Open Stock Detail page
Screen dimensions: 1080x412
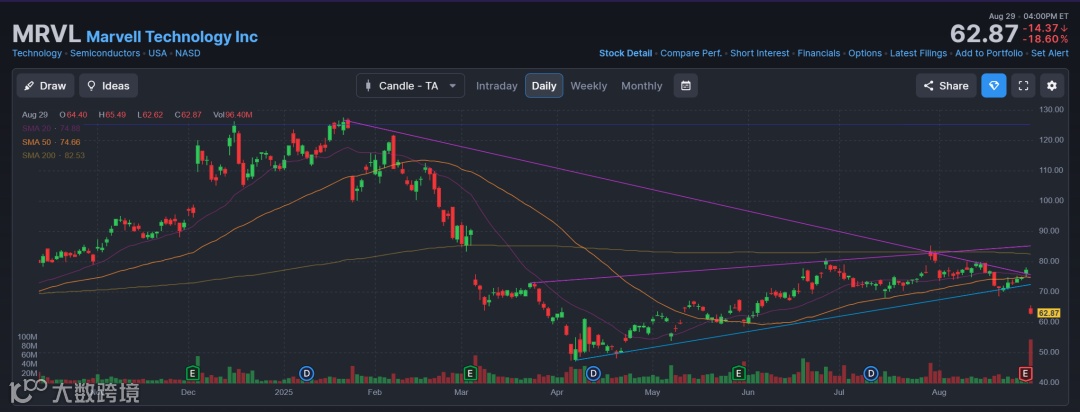click(625, 53)
